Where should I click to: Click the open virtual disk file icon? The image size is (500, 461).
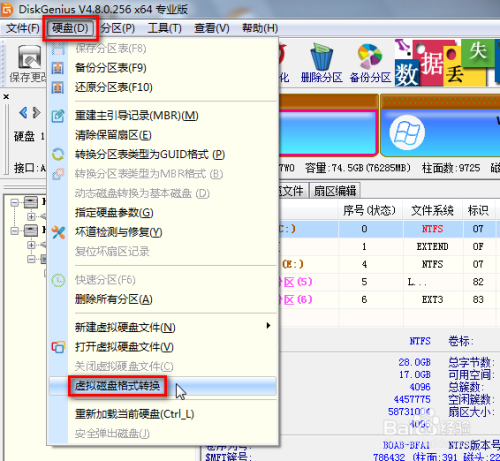(x=58, y=347)
